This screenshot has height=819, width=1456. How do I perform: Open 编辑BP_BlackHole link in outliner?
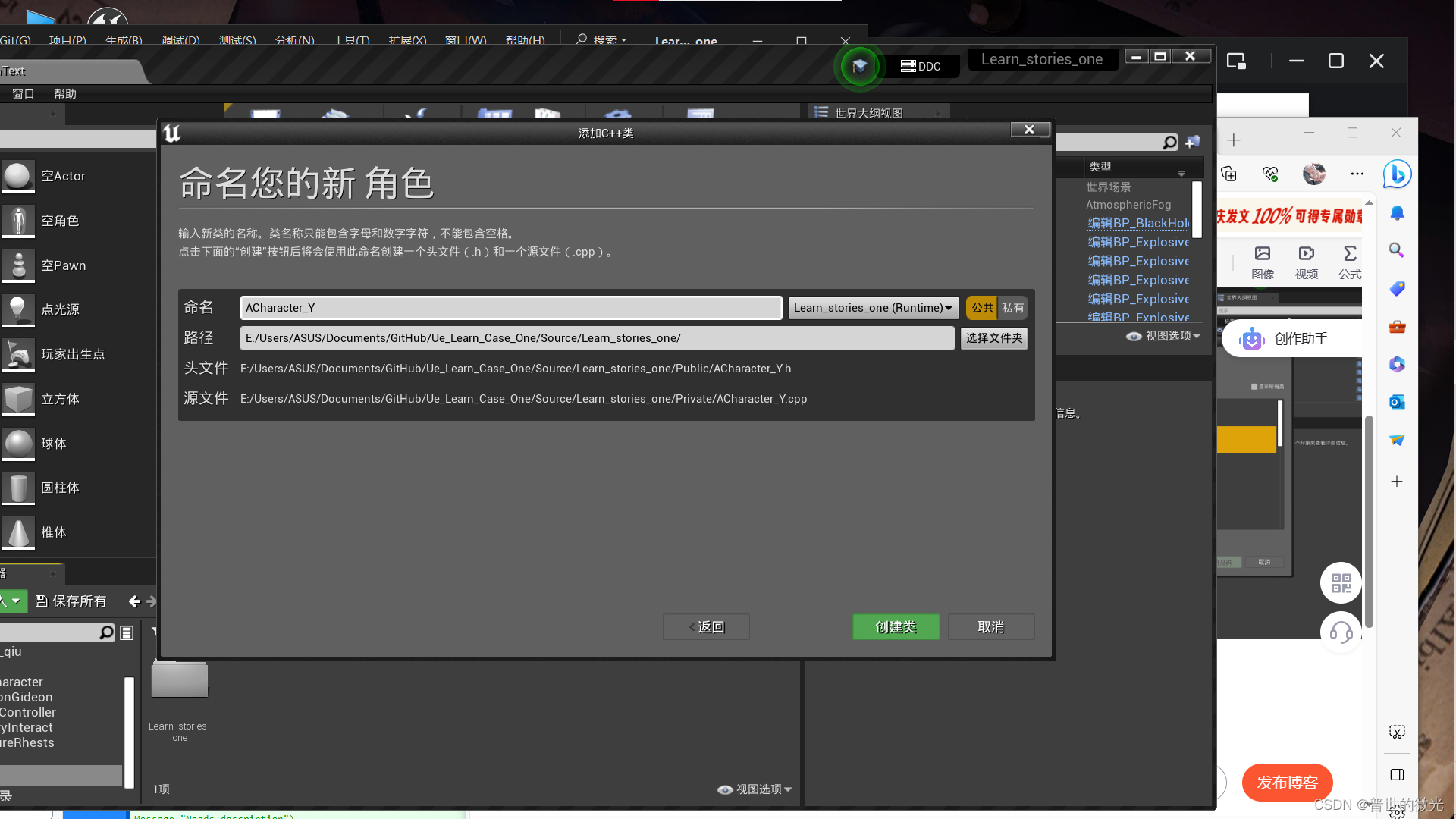pyautogui.click(x=1137, y=223)
